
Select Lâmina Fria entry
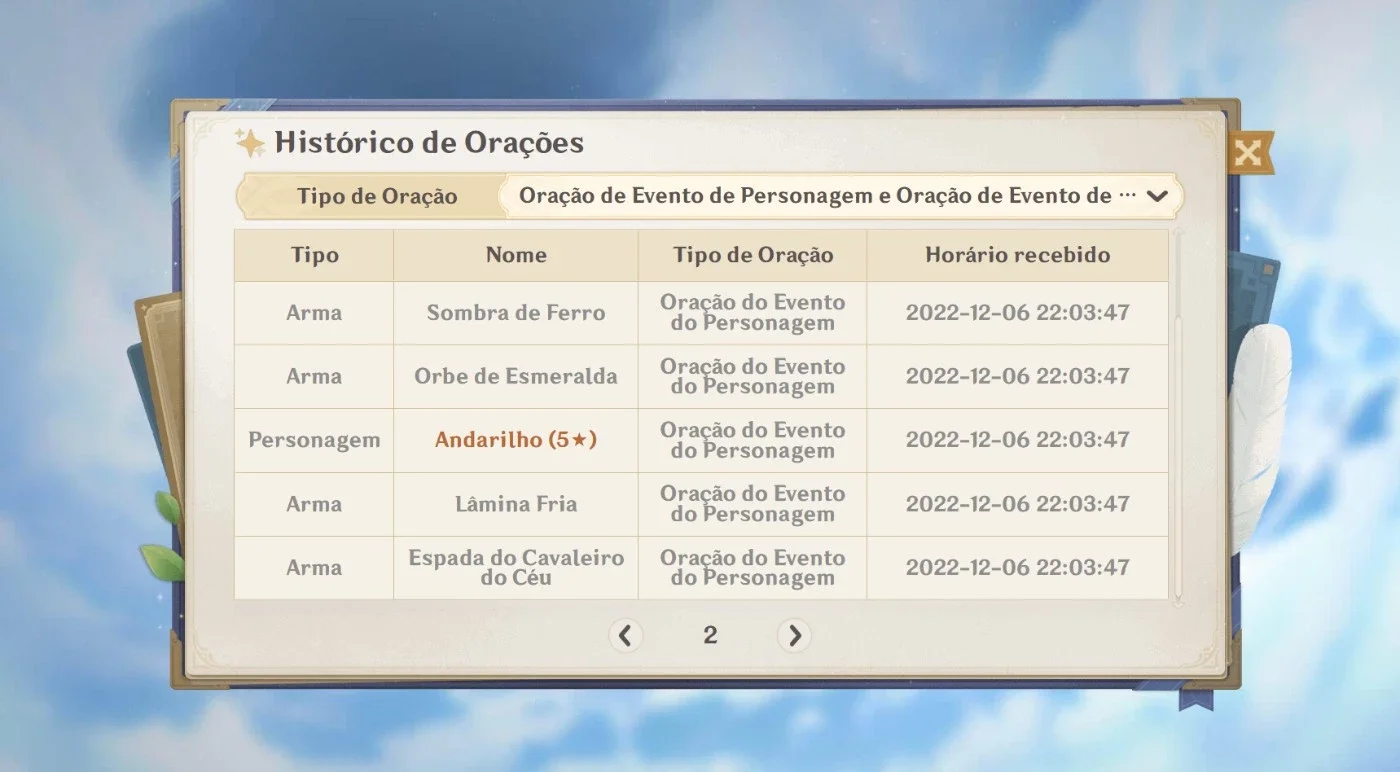point(516,504)
